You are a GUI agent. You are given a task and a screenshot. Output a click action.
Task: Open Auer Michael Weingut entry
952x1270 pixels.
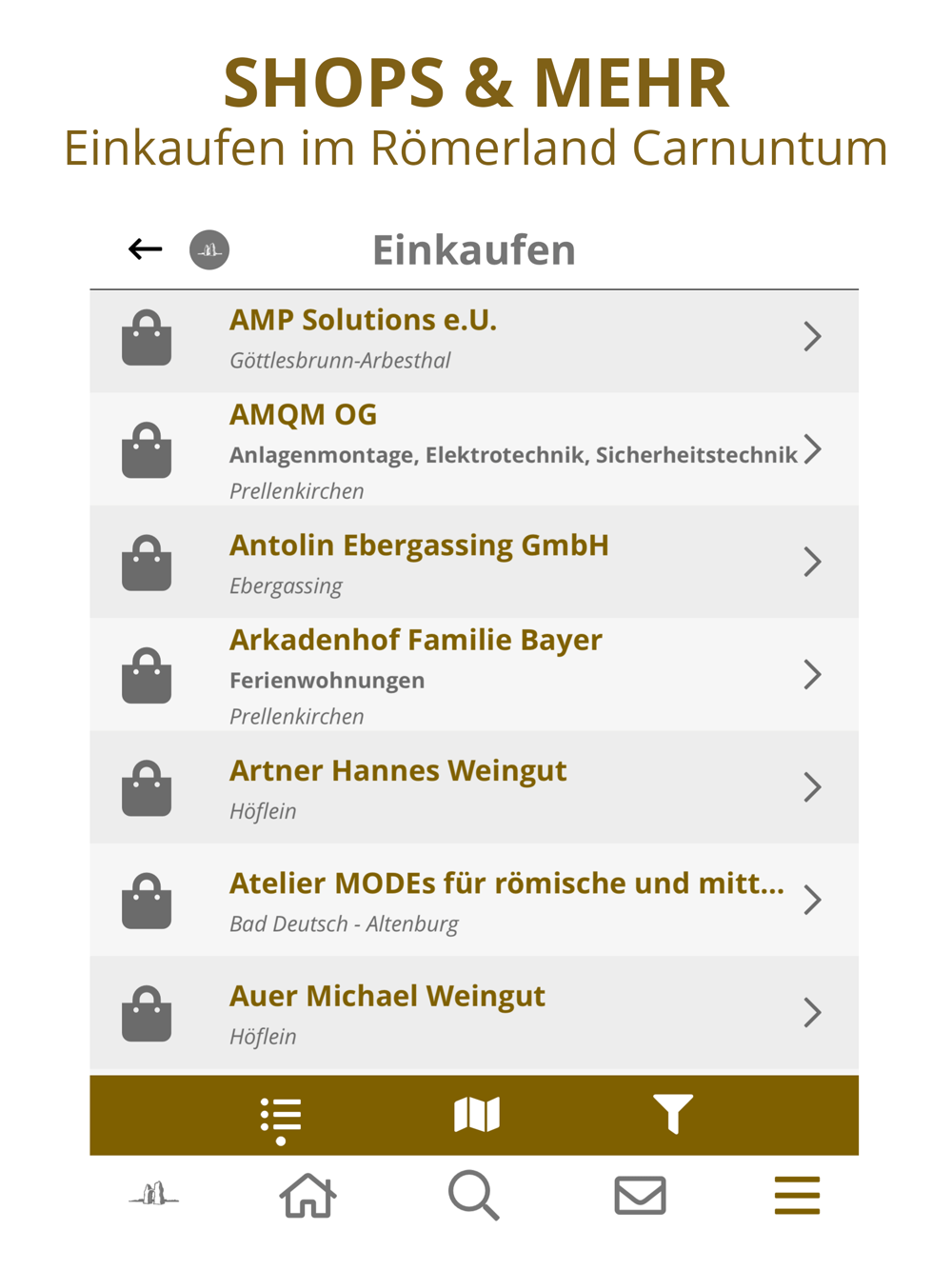pos(474,1013)
